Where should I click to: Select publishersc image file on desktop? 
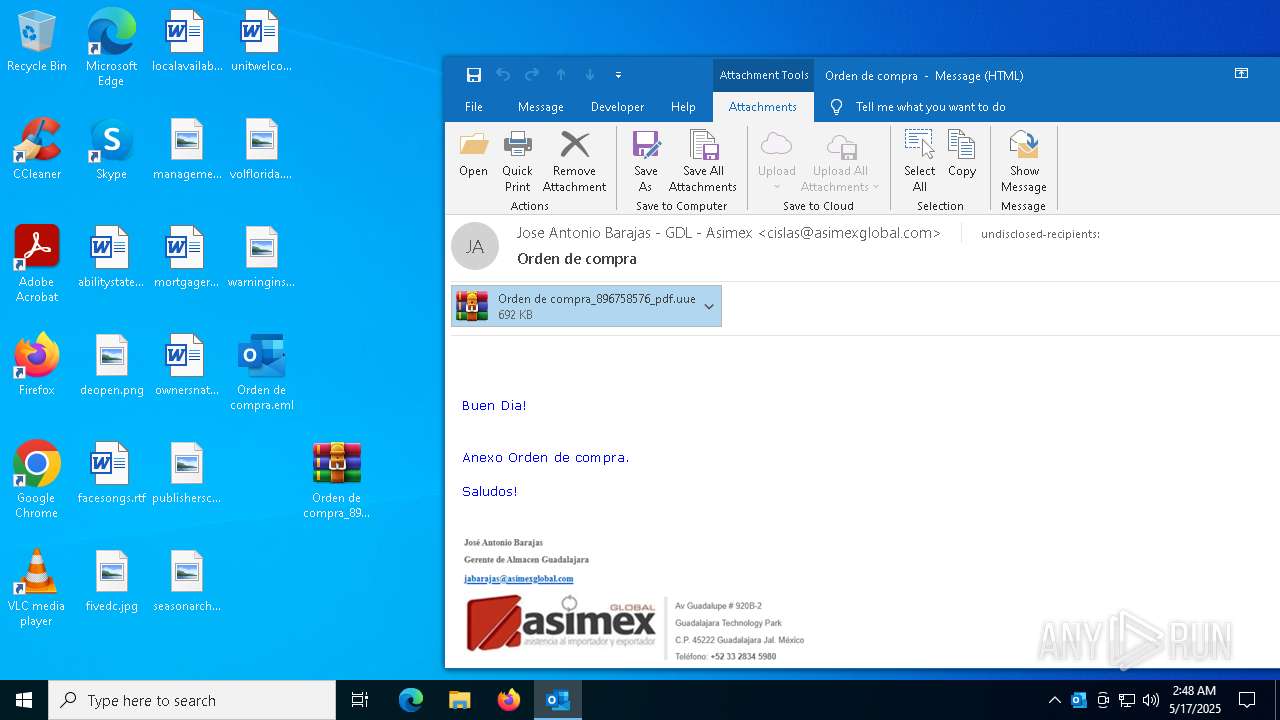186,473
